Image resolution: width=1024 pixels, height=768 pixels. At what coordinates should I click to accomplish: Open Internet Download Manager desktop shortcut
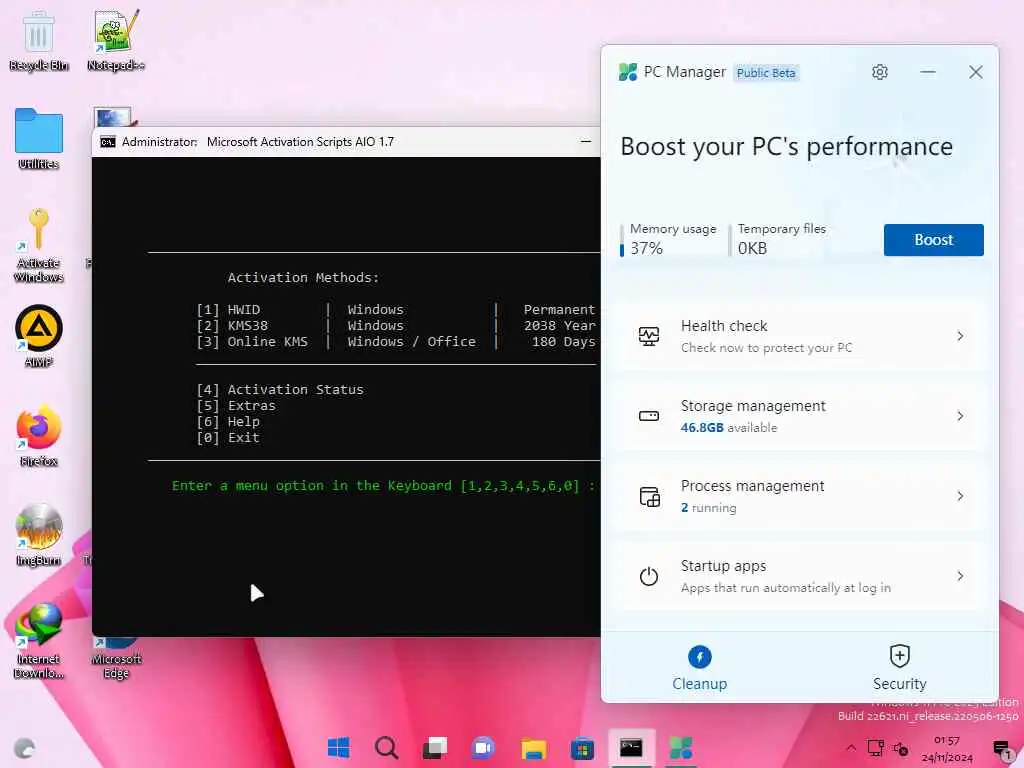(x=39, y=641)
